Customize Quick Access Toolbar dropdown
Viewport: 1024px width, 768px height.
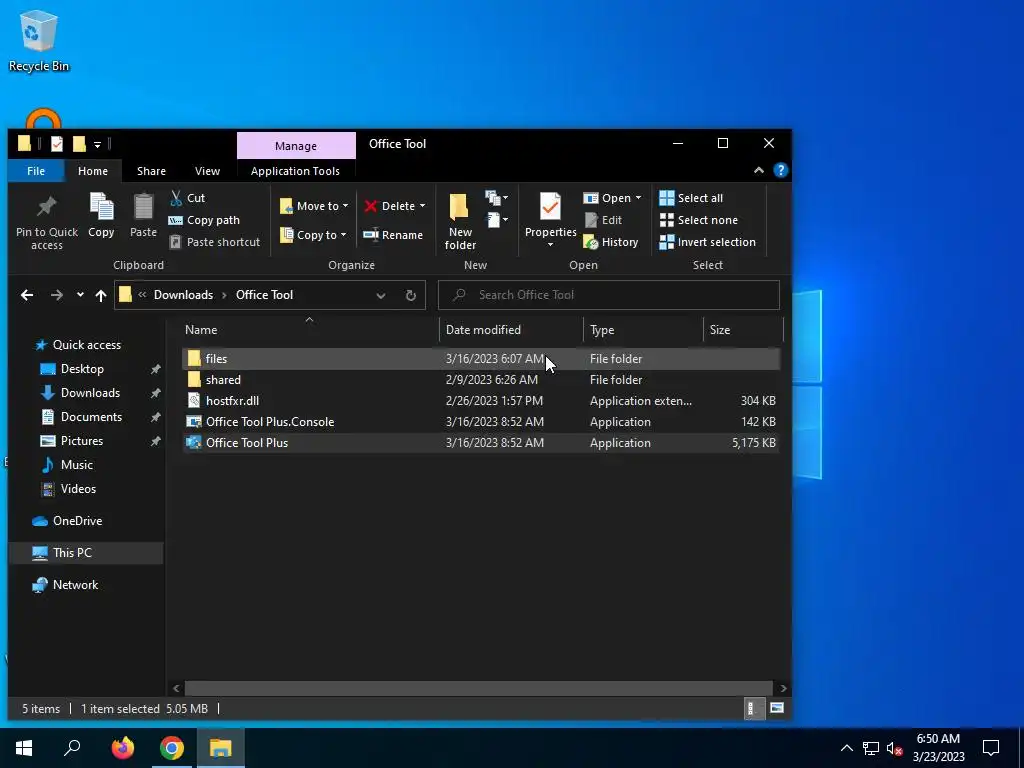click(x=97, y=144)
